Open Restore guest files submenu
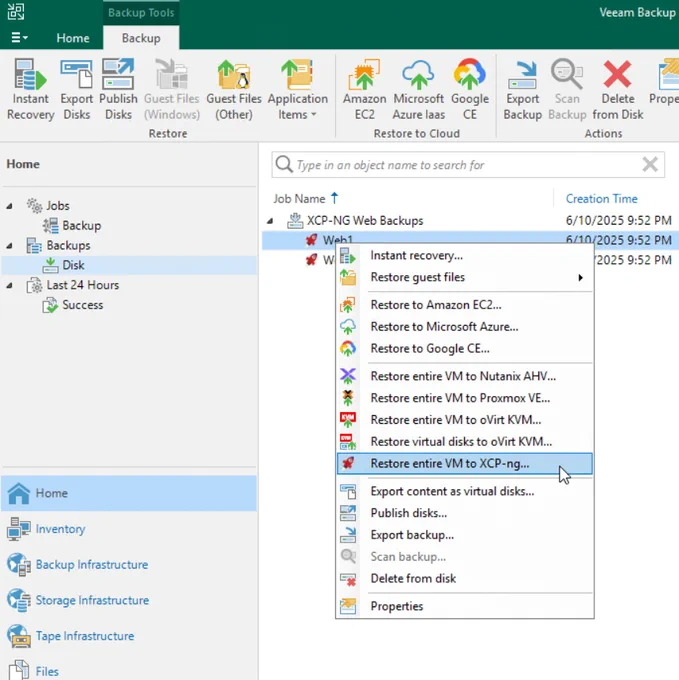Viewport: 679px width, 680px height. tap(464, 277)
